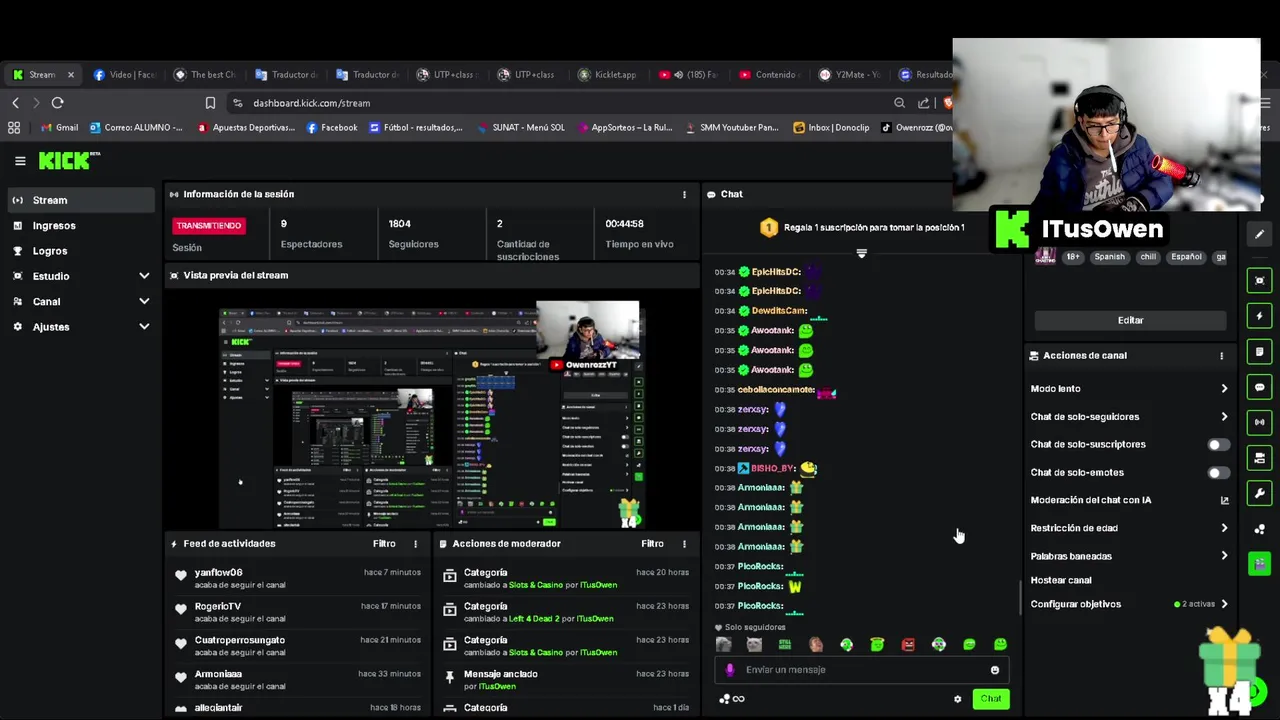Open channel actions three-dot menu
This screenshot has width=1280, height=720.
click(x=1221, y=356)
